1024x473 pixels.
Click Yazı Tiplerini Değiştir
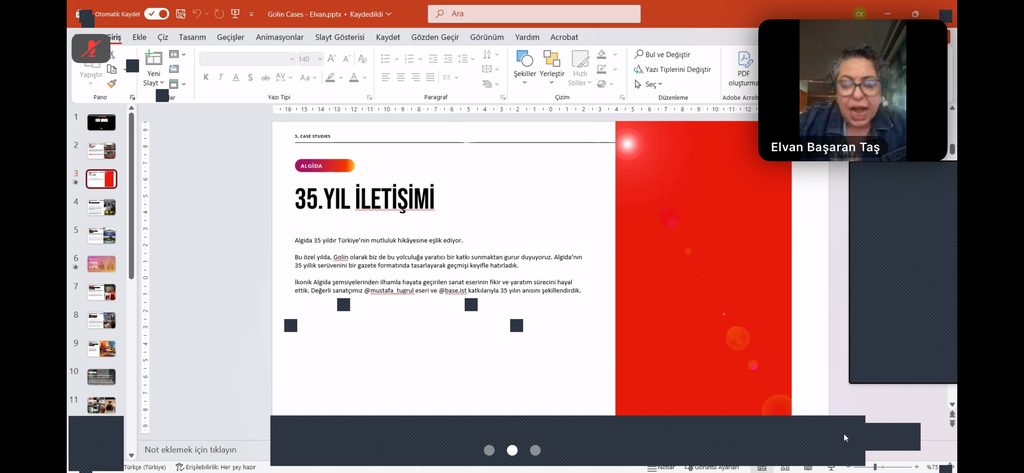pyautogui.click(x=672, y=70)
